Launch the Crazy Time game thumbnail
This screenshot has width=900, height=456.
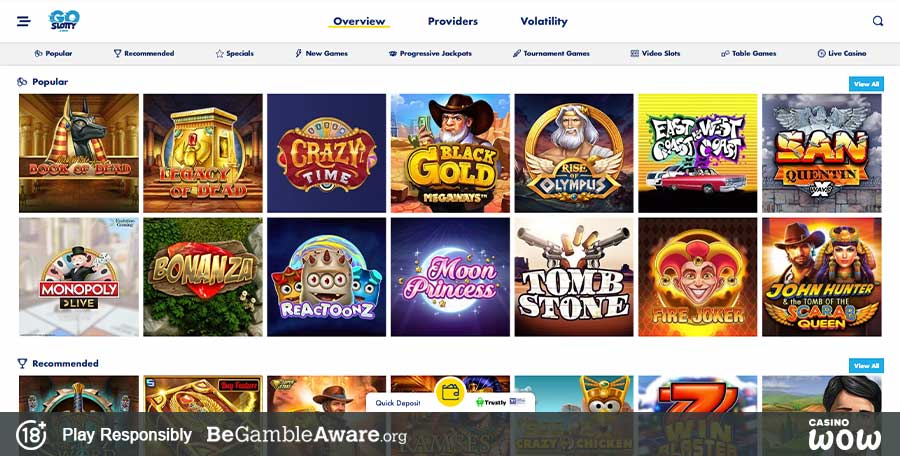[x=327, y=153]
